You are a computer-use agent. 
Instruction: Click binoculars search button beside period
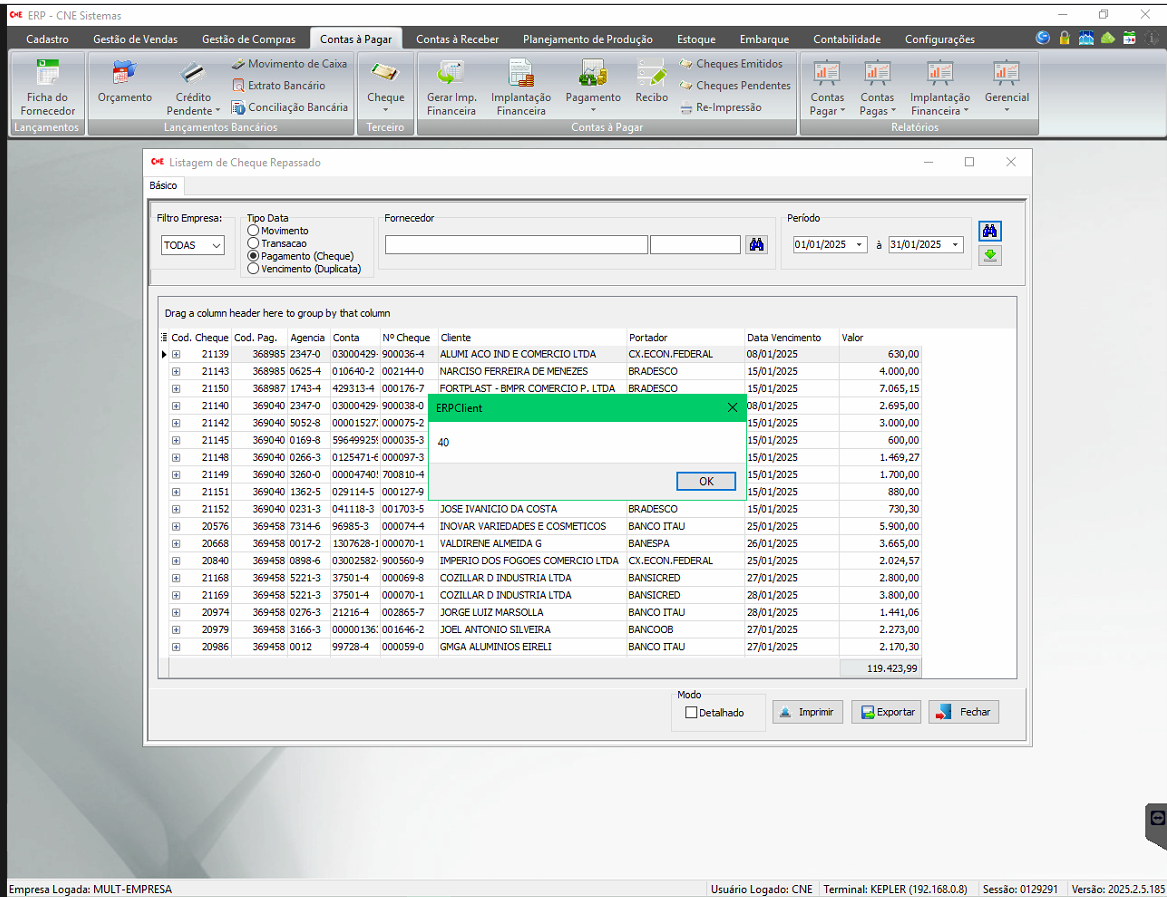tap(990, 231)
